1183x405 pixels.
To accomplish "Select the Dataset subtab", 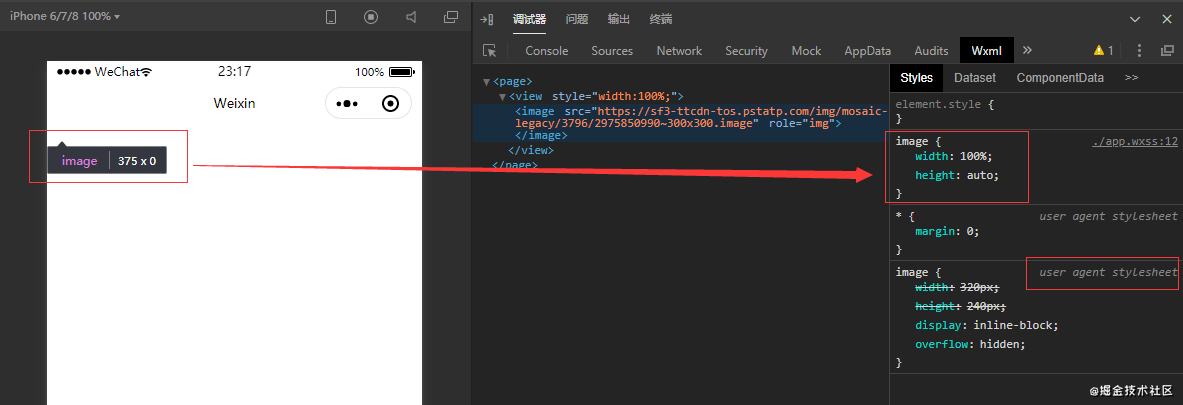I will pyautogui.click(x=975, y=78).
